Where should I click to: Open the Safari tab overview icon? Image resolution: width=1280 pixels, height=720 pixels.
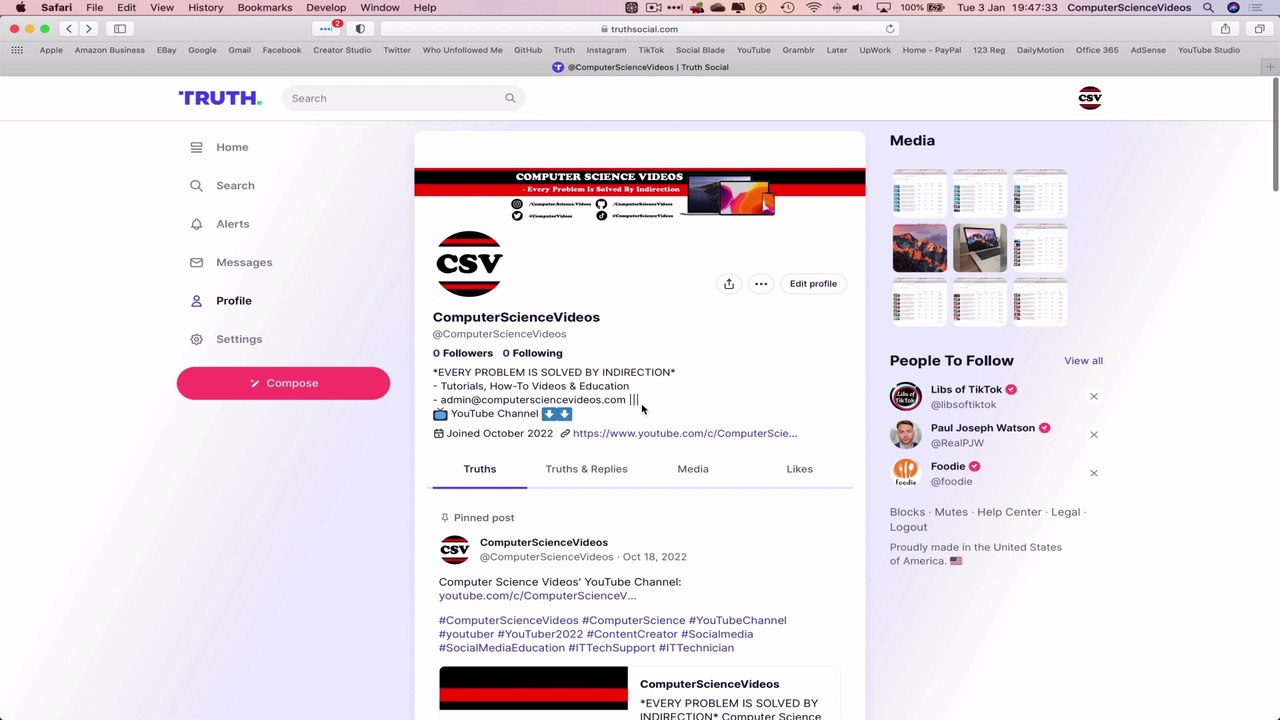(1258, 29)
